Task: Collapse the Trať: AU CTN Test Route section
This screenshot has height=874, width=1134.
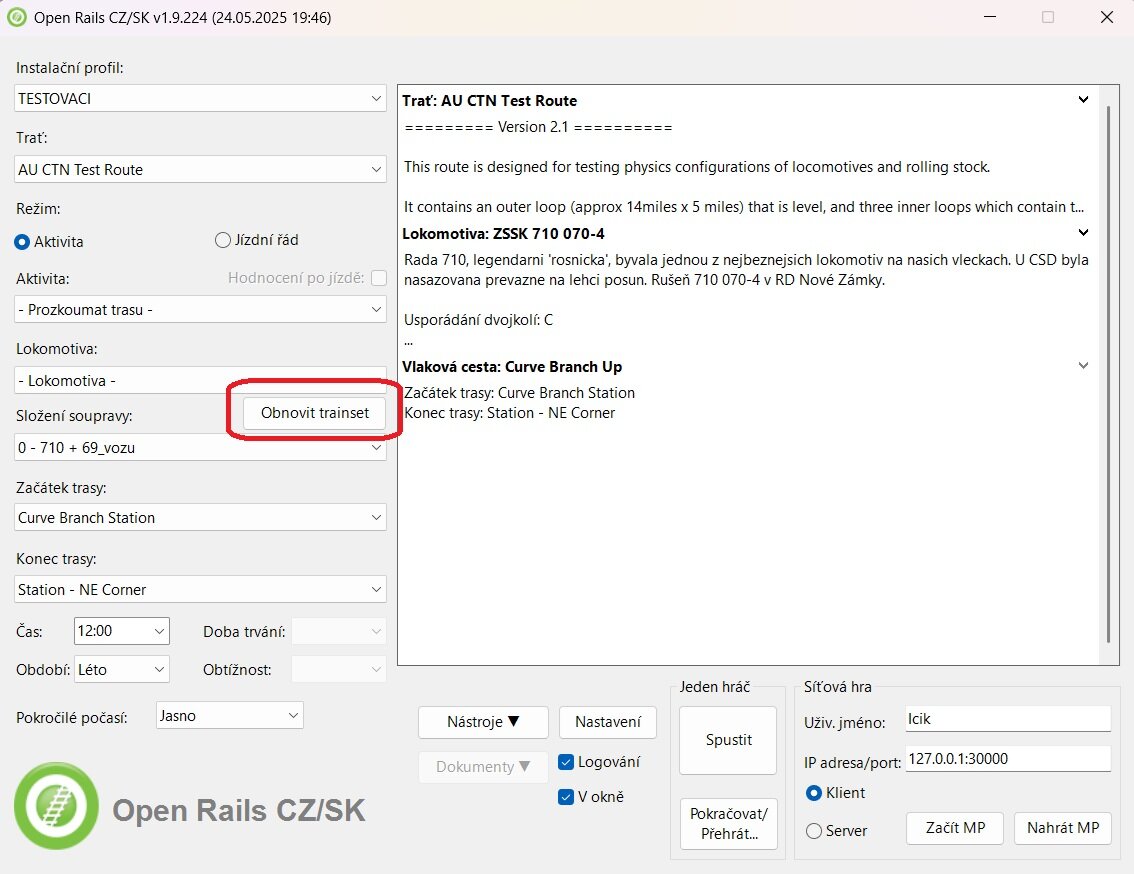Action: click(1083, 100)
